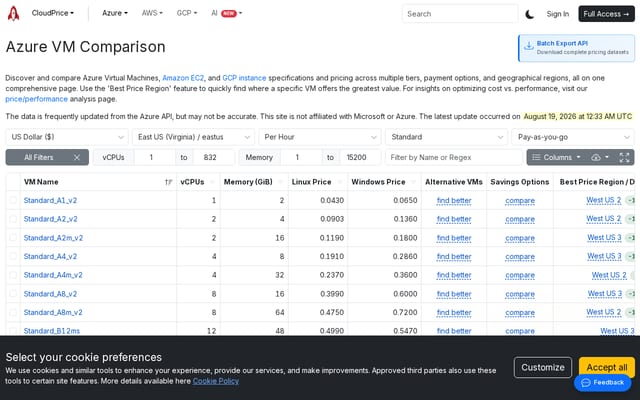Open filter icon on vCPUs column
Viewport: 640px width, 400px height.
tap(213, 182)
